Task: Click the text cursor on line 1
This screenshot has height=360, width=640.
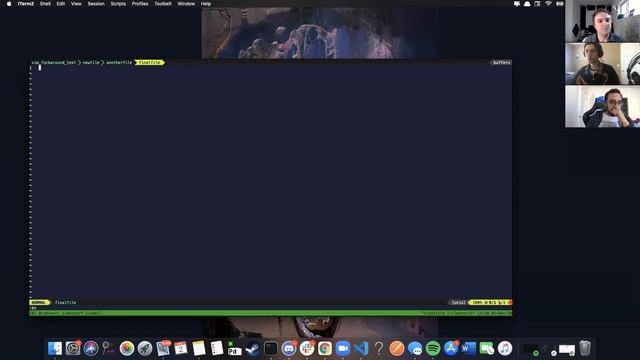Action: point(40,68)
